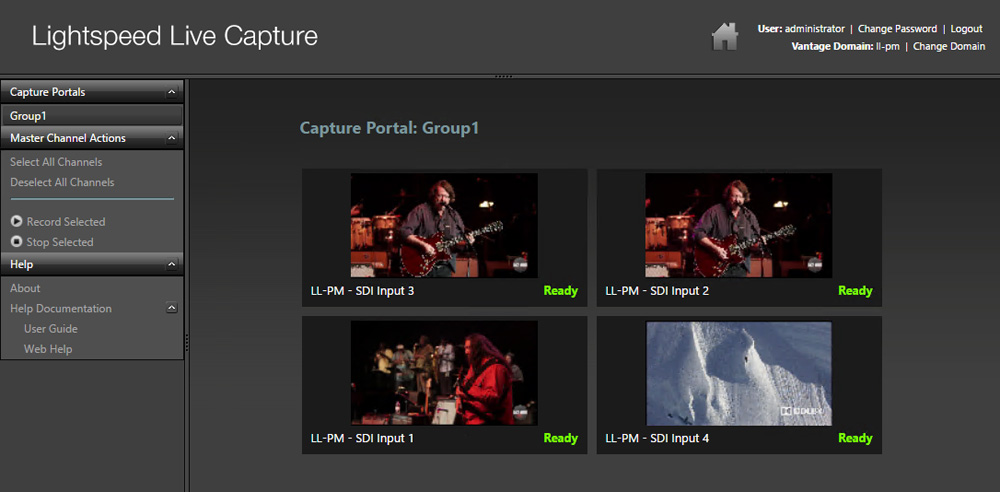Open Web Help
Image resolution: width=1000 pixels, height=492 pixels.
48,350
